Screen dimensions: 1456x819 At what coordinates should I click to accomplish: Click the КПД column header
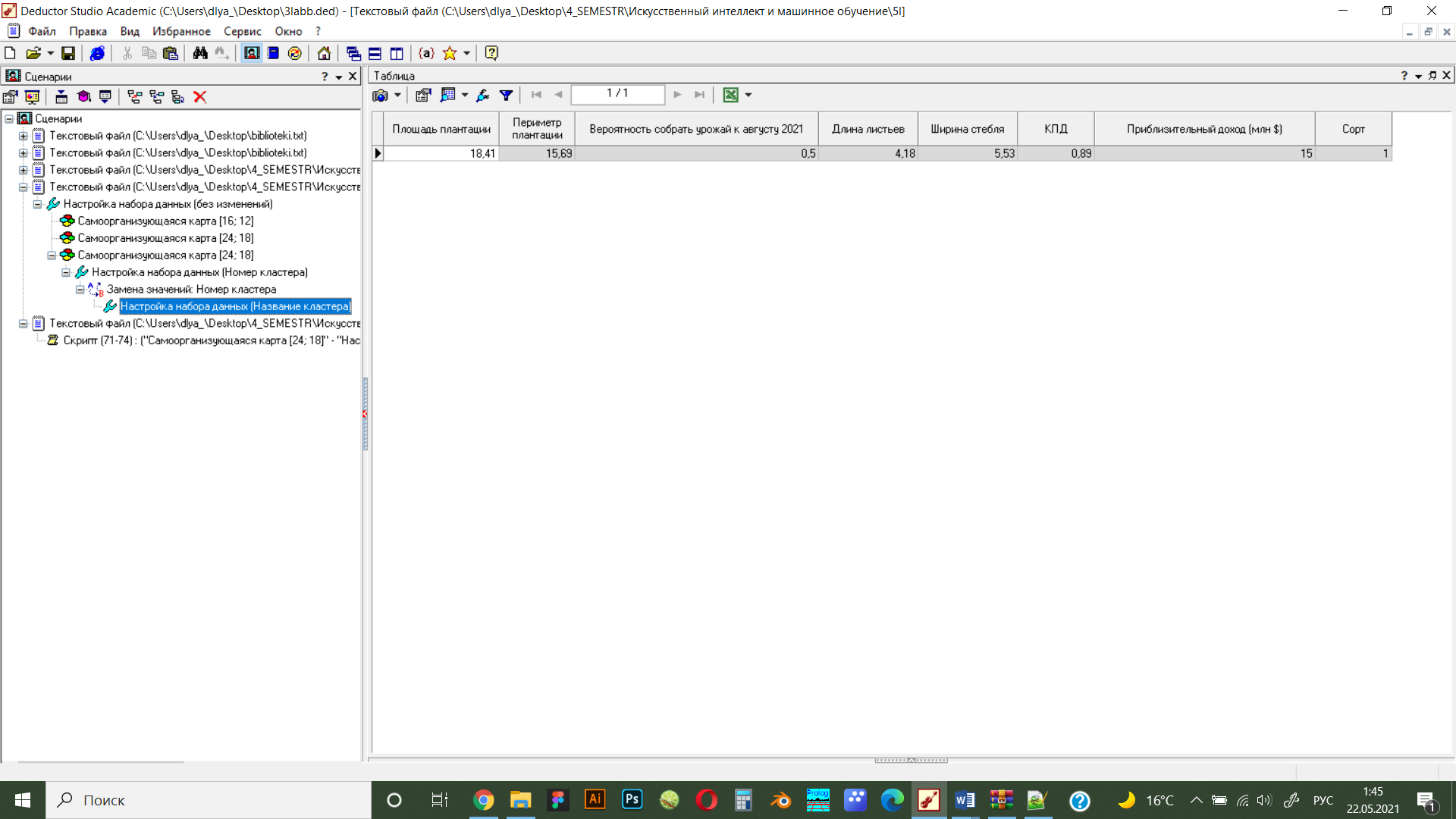click(x=1056, y=129)
